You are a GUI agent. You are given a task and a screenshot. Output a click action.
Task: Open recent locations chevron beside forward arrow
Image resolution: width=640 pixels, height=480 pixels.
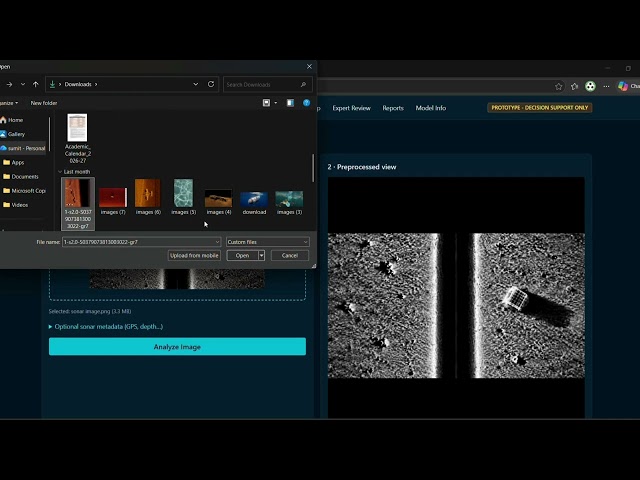pos(23,84)
